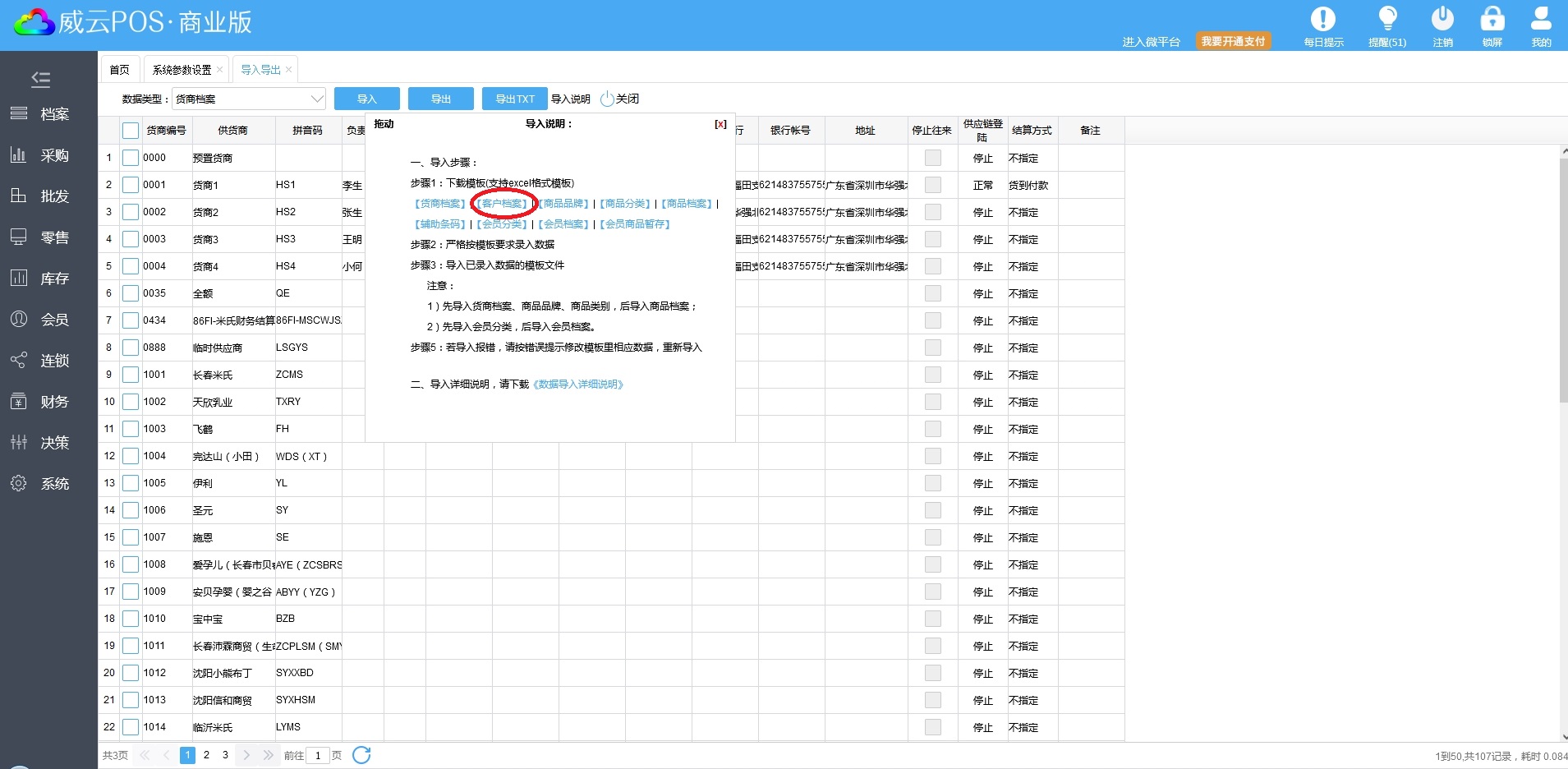Check the select-all checkbox in table header

tap(131, 131)
